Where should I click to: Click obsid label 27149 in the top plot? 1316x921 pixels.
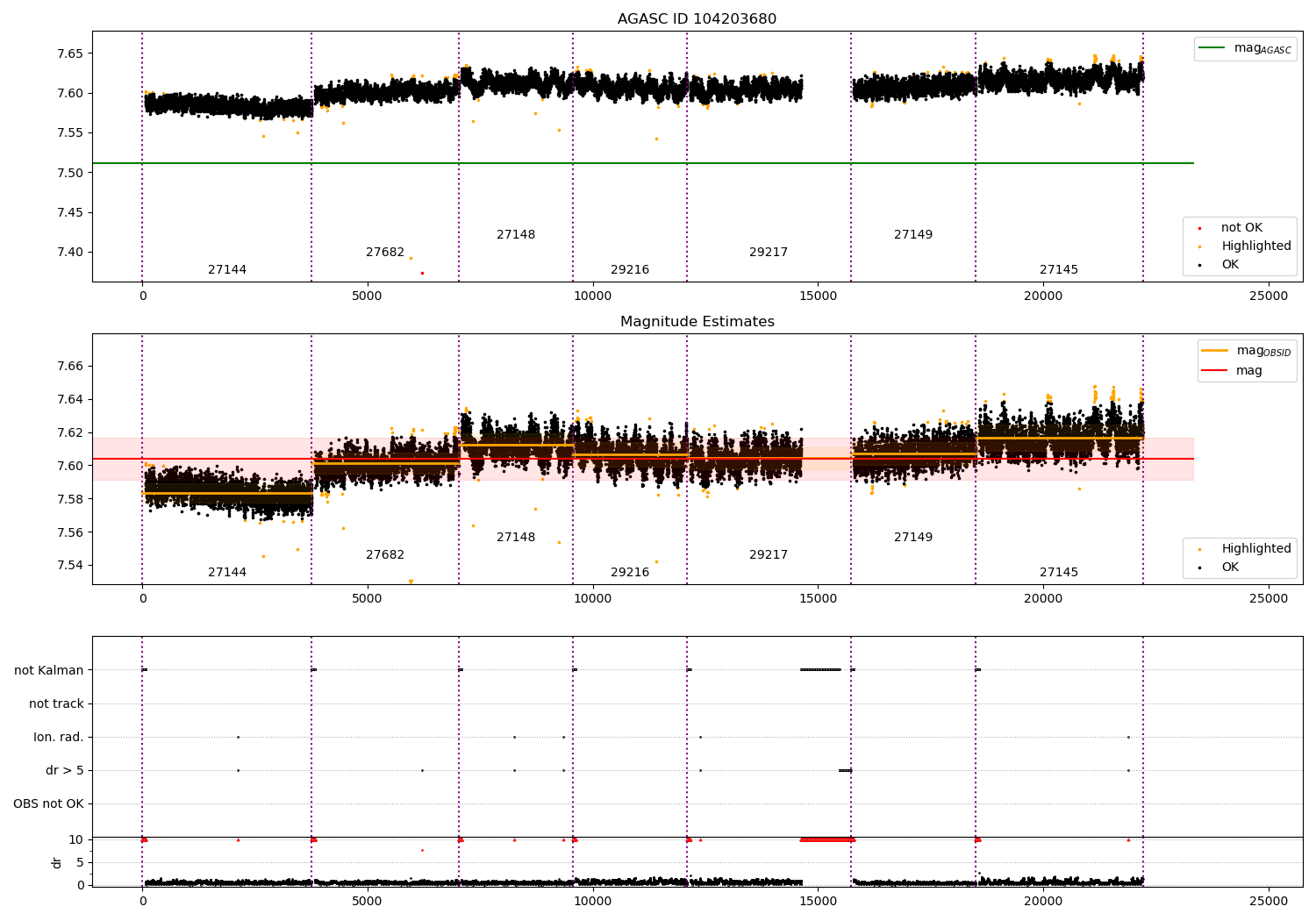pos(913,235)
